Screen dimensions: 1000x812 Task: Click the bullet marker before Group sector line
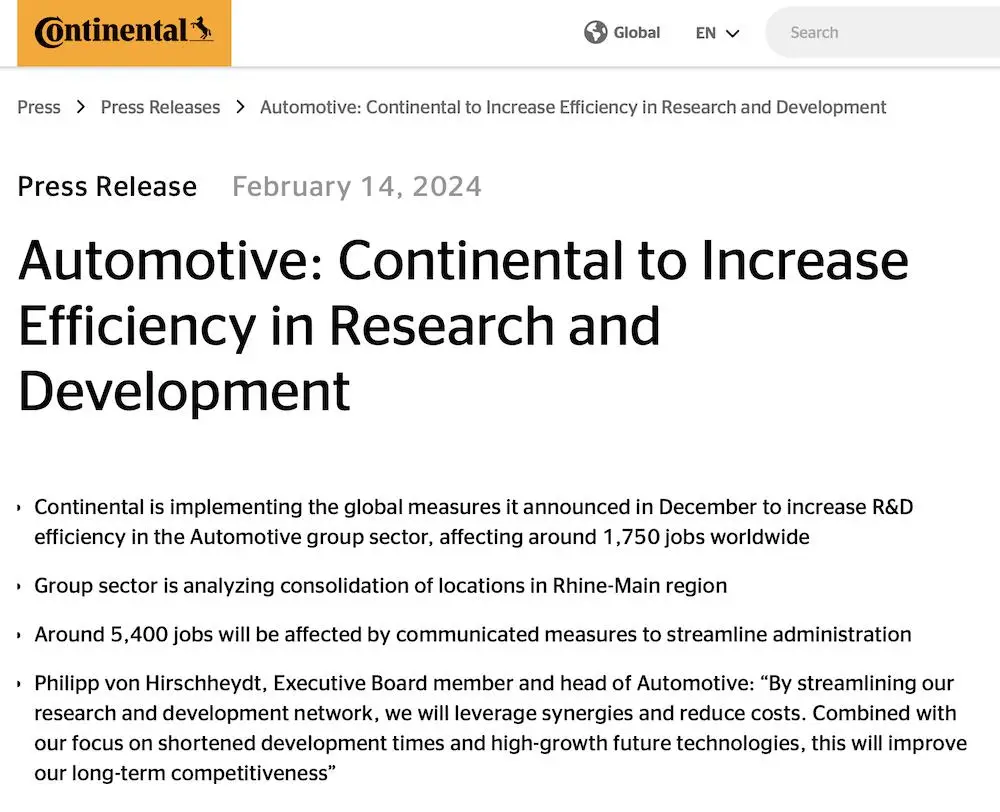pyautogui.click(x=19, y=586)
